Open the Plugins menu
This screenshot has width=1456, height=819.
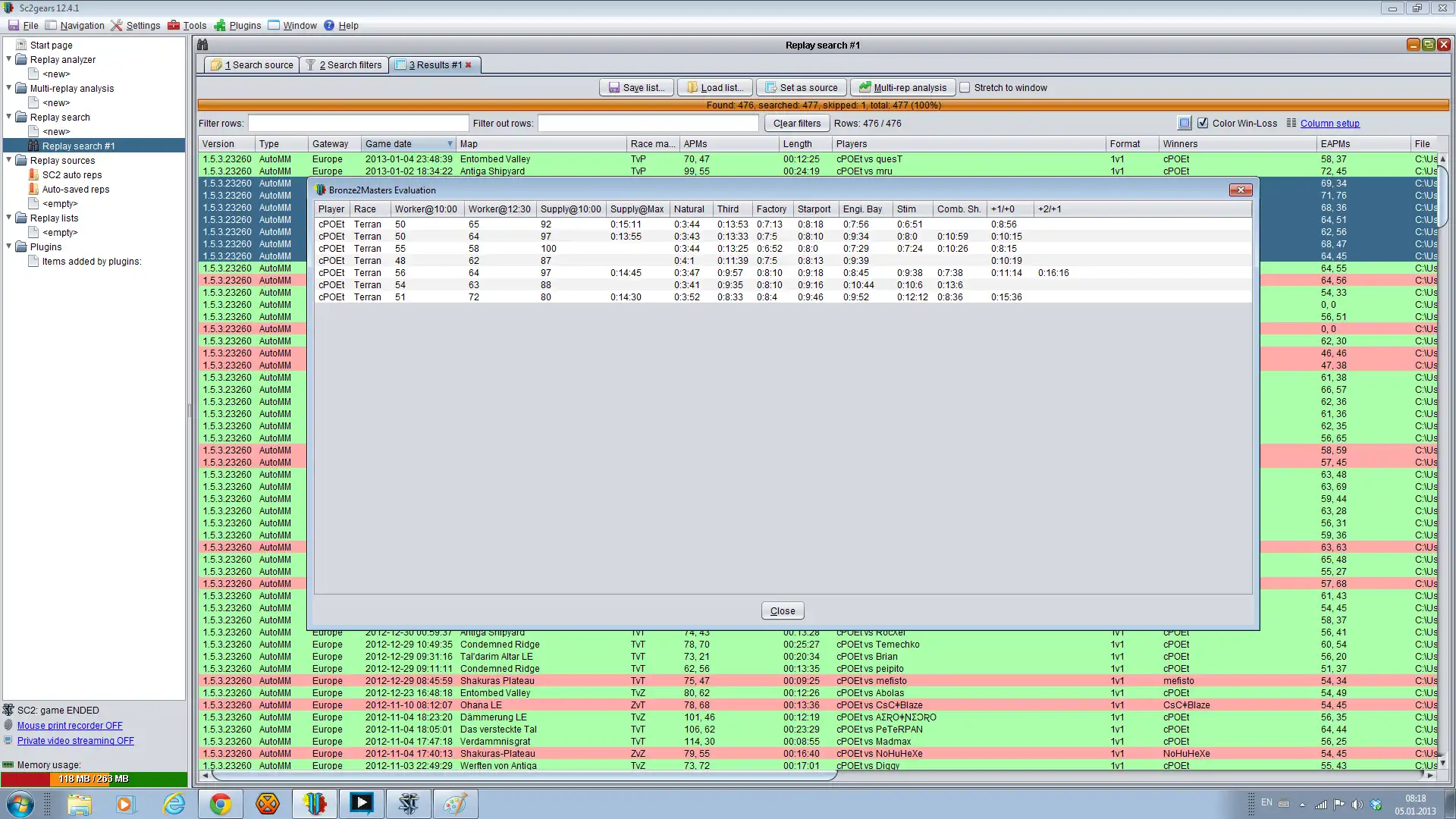[x=244, y=26]
